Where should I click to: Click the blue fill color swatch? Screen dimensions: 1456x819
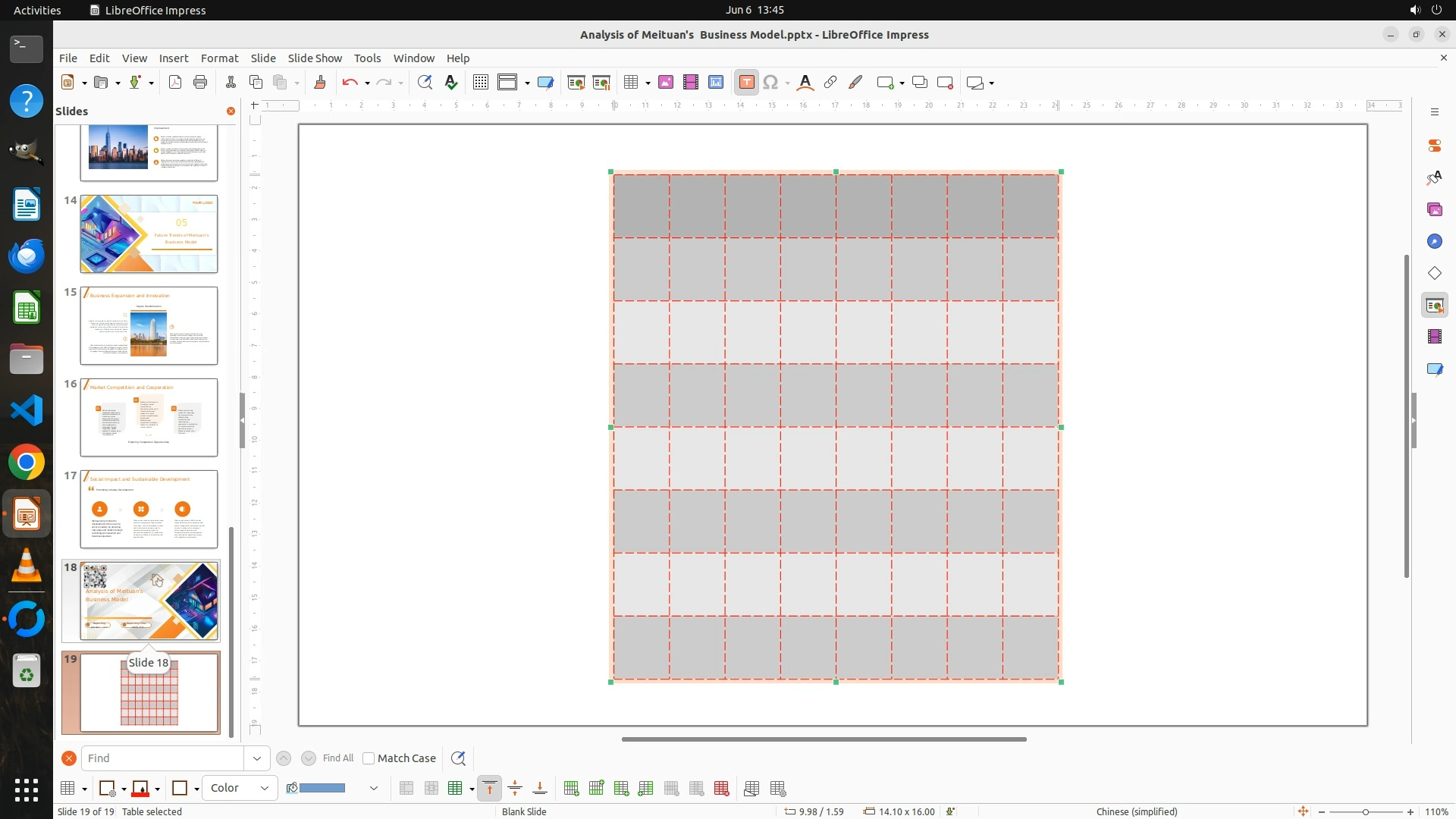[x=322, y=789]
